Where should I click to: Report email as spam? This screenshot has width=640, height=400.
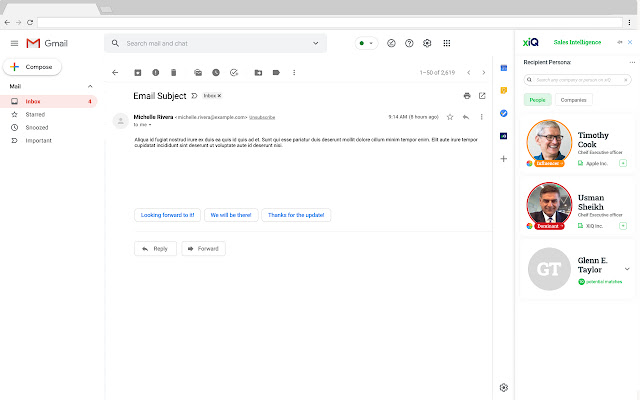tap(156, 73)
